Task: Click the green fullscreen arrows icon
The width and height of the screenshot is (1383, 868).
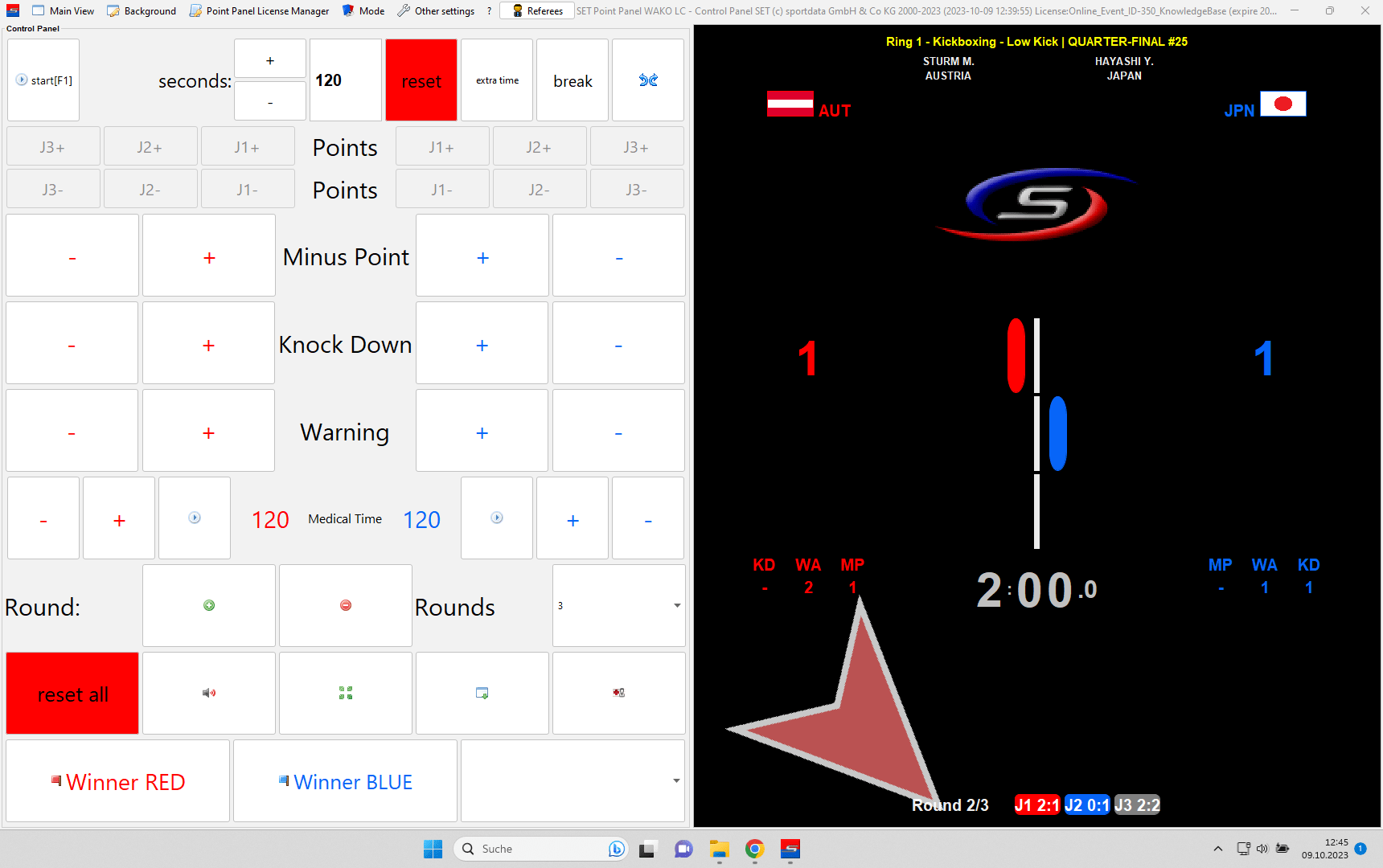Action: tap(346, 693)
